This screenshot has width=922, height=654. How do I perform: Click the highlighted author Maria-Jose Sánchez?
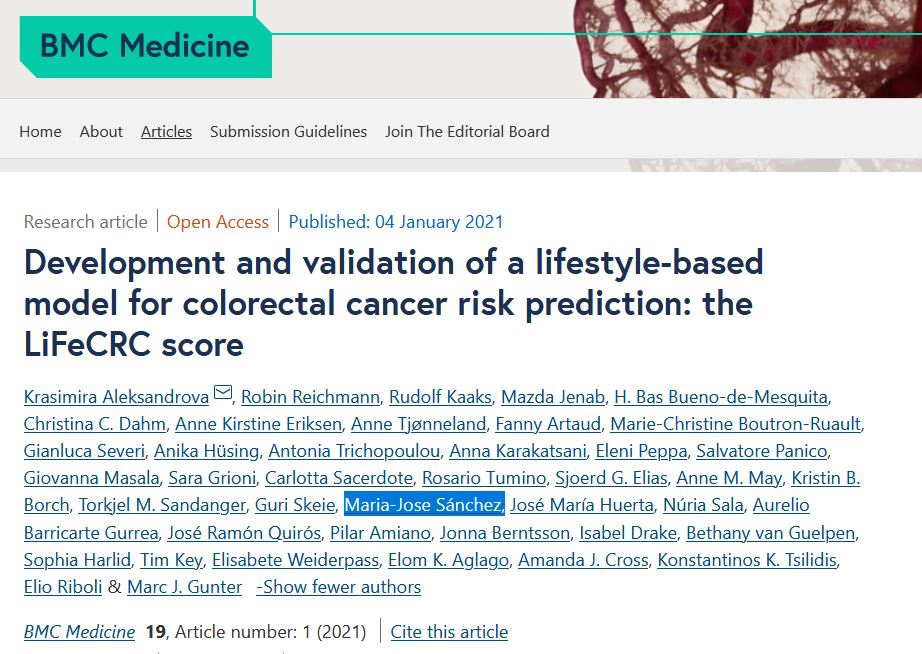coord(424,505)
